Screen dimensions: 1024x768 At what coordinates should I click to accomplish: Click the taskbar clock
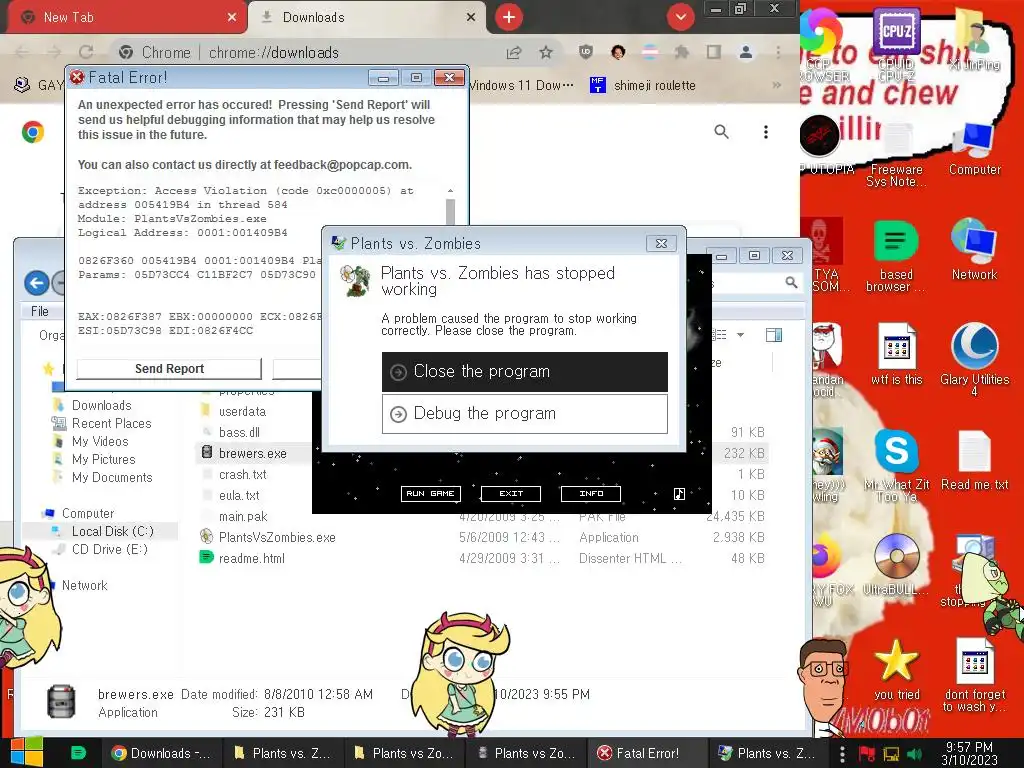click(969, 753)
